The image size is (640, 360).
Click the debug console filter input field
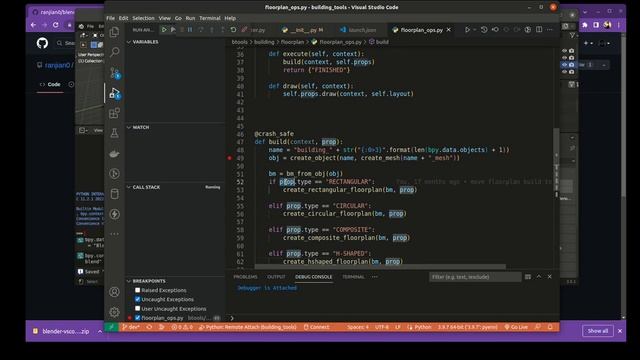[475, 277]
